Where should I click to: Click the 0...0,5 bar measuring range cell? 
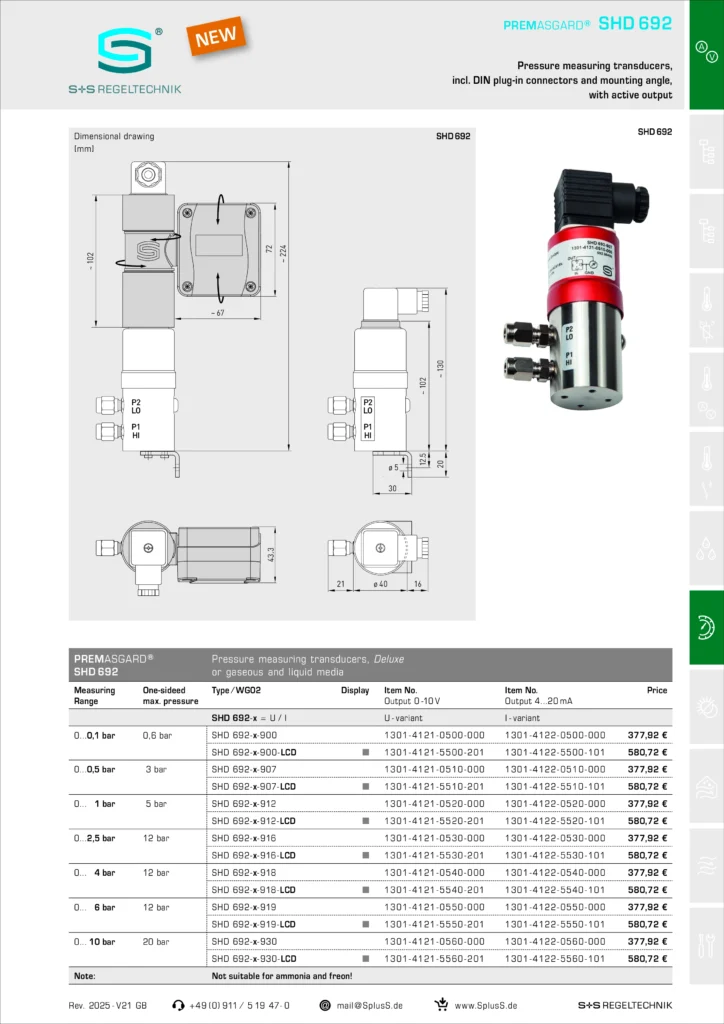95,769
